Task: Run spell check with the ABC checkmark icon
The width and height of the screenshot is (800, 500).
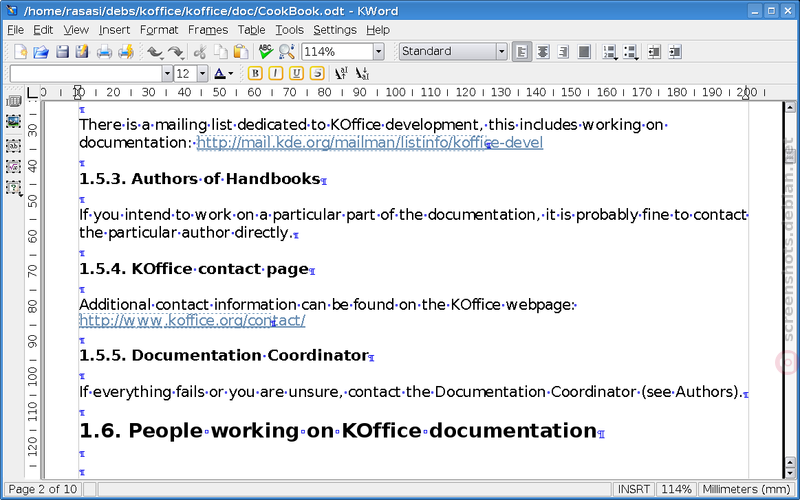Action: [x=265, y=52]
